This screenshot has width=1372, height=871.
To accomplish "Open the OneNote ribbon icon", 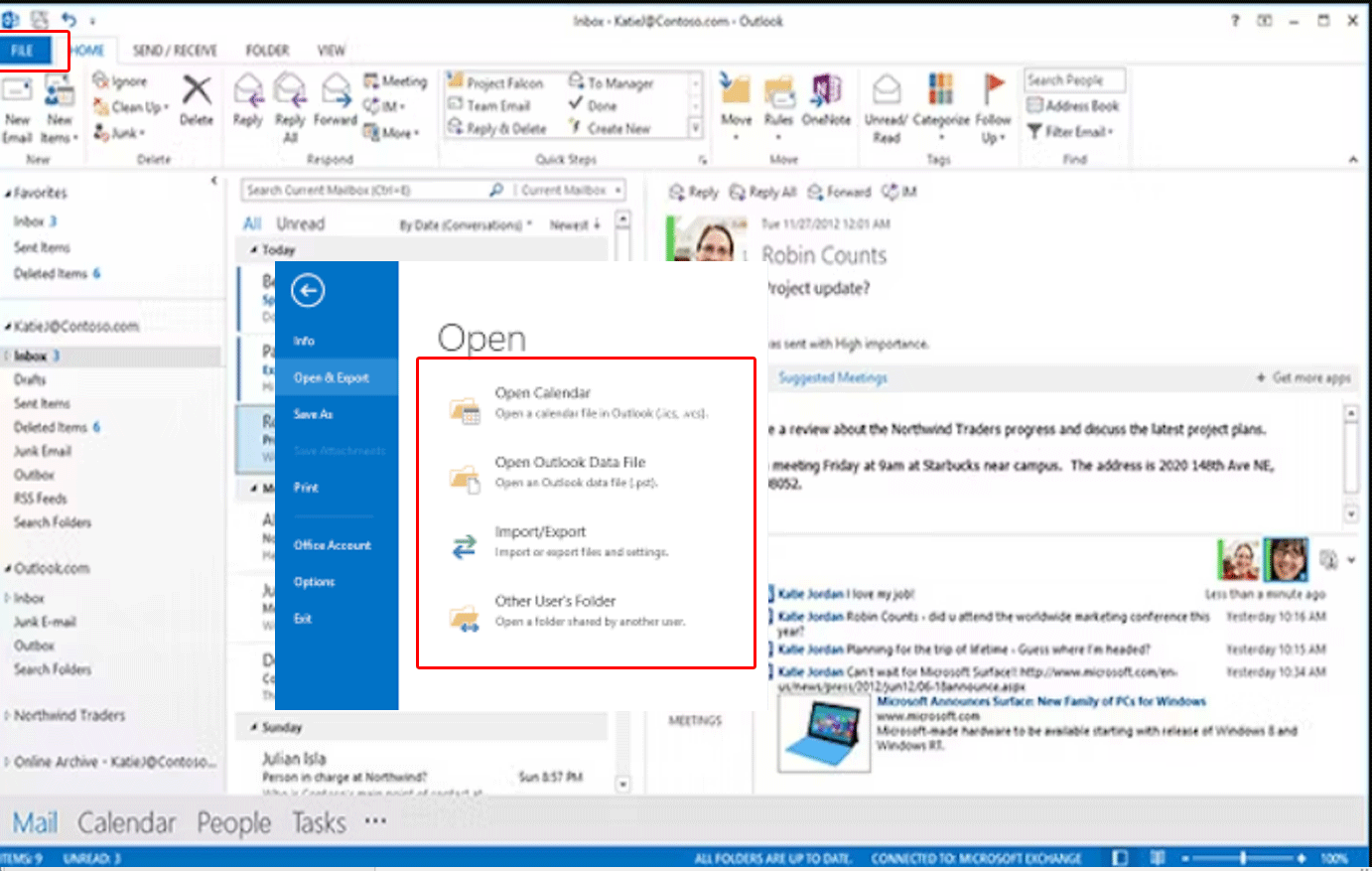I will point(826,92).
